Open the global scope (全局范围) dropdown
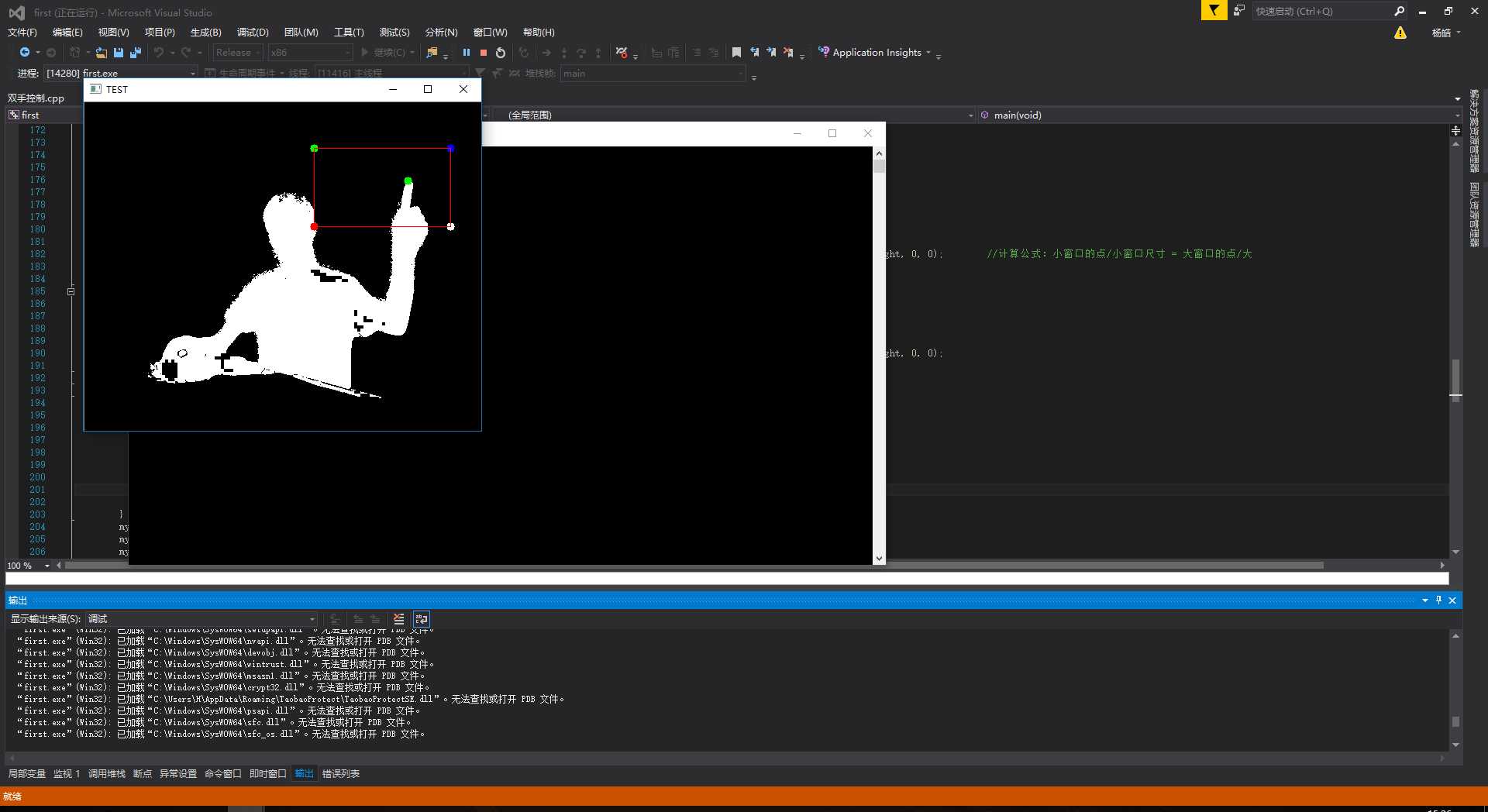Viewport: 1488px width, 812px height. click(733, 115)
